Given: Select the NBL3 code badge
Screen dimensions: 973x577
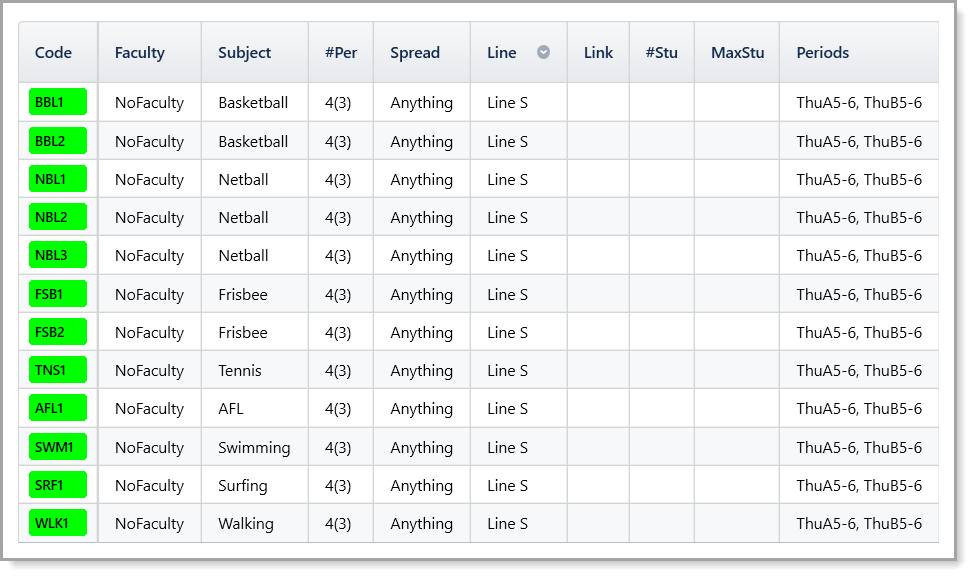Looking at the screenshot, I should click(58, 256).
